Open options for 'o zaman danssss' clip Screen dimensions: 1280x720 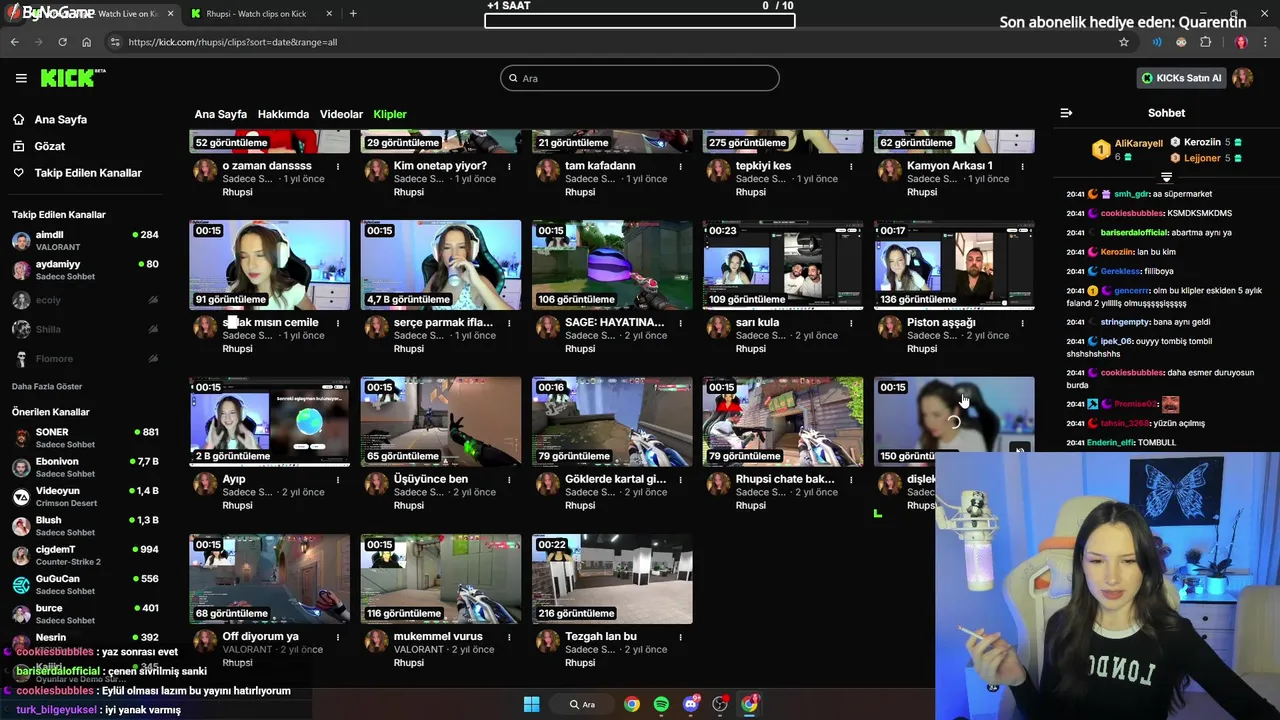click(x=338, y=167)
